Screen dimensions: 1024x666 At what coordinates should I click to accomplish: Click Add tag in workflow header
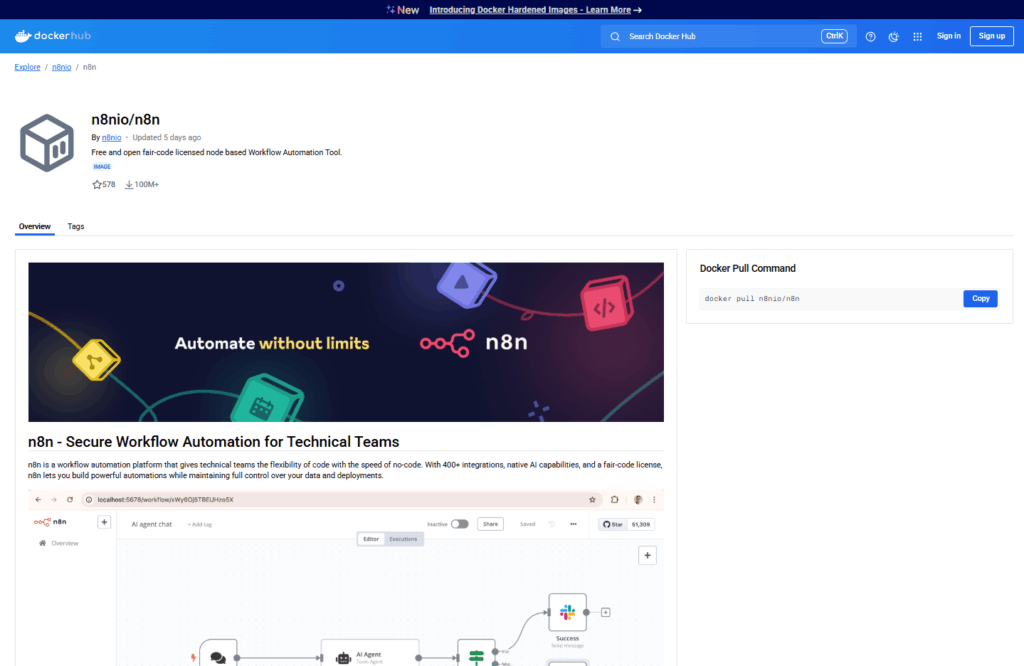200,524
